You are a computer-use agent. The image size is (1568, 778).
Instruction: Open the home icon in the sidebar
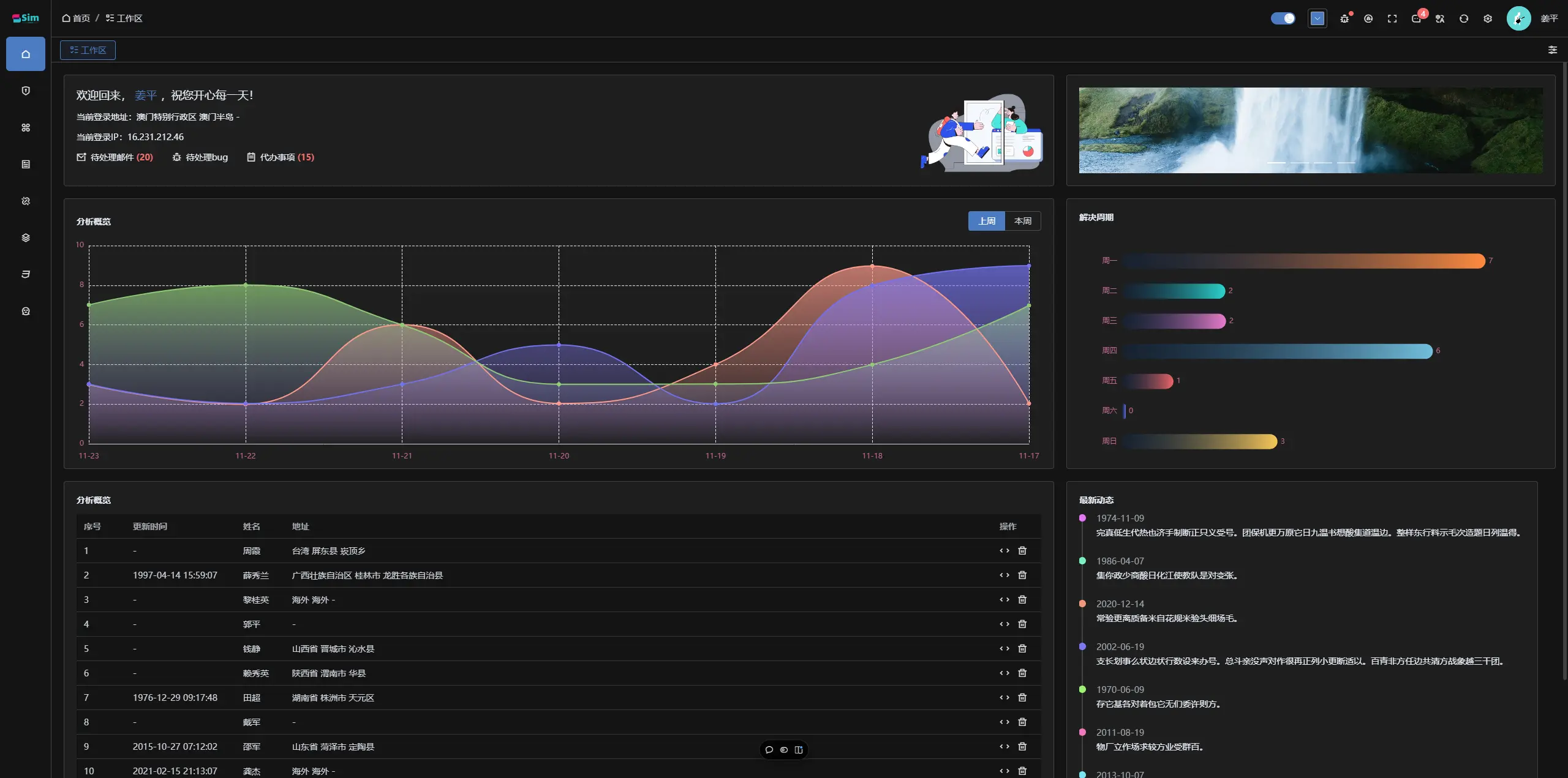click(26, 54)
